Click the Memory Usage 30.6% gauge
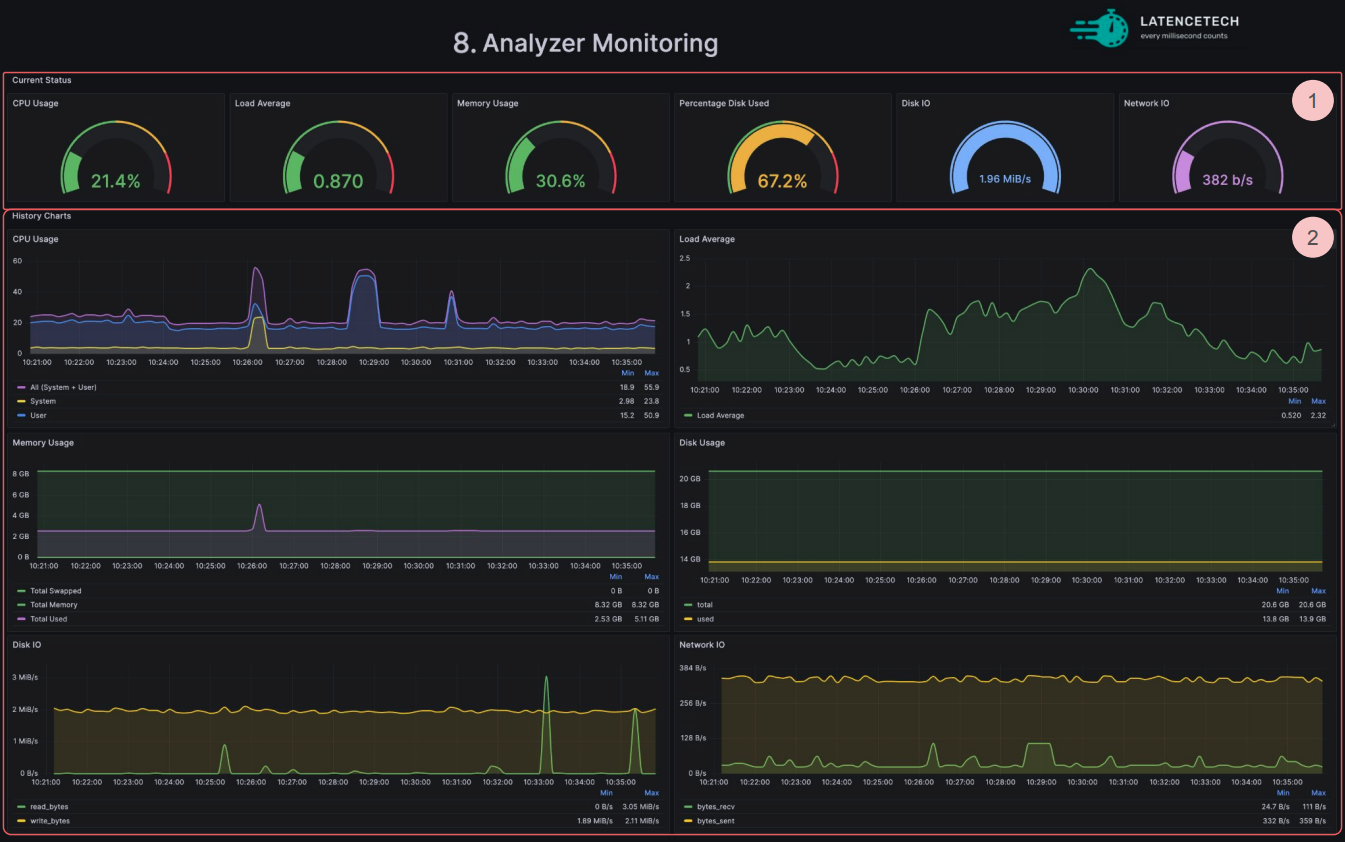This screenshot has height=842, width=1345. tap(560, 156)
